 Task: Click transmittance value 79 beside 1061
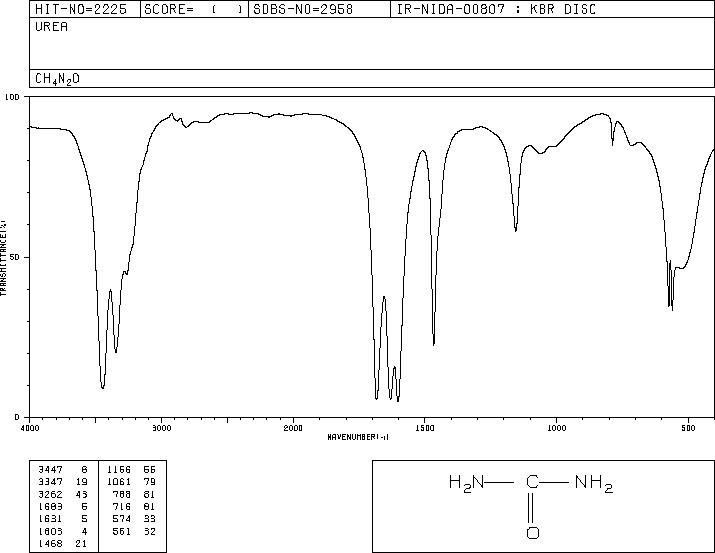point(150,482)
